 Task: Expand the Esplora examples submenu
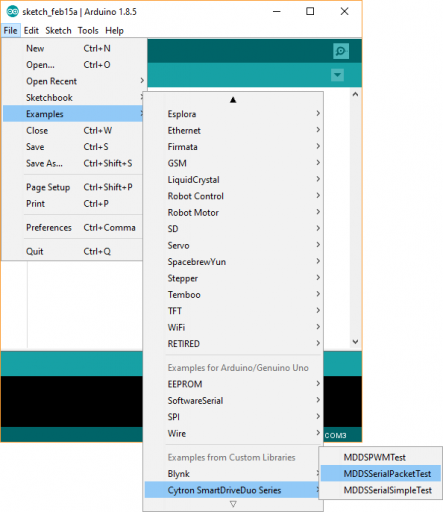[233, 114]
